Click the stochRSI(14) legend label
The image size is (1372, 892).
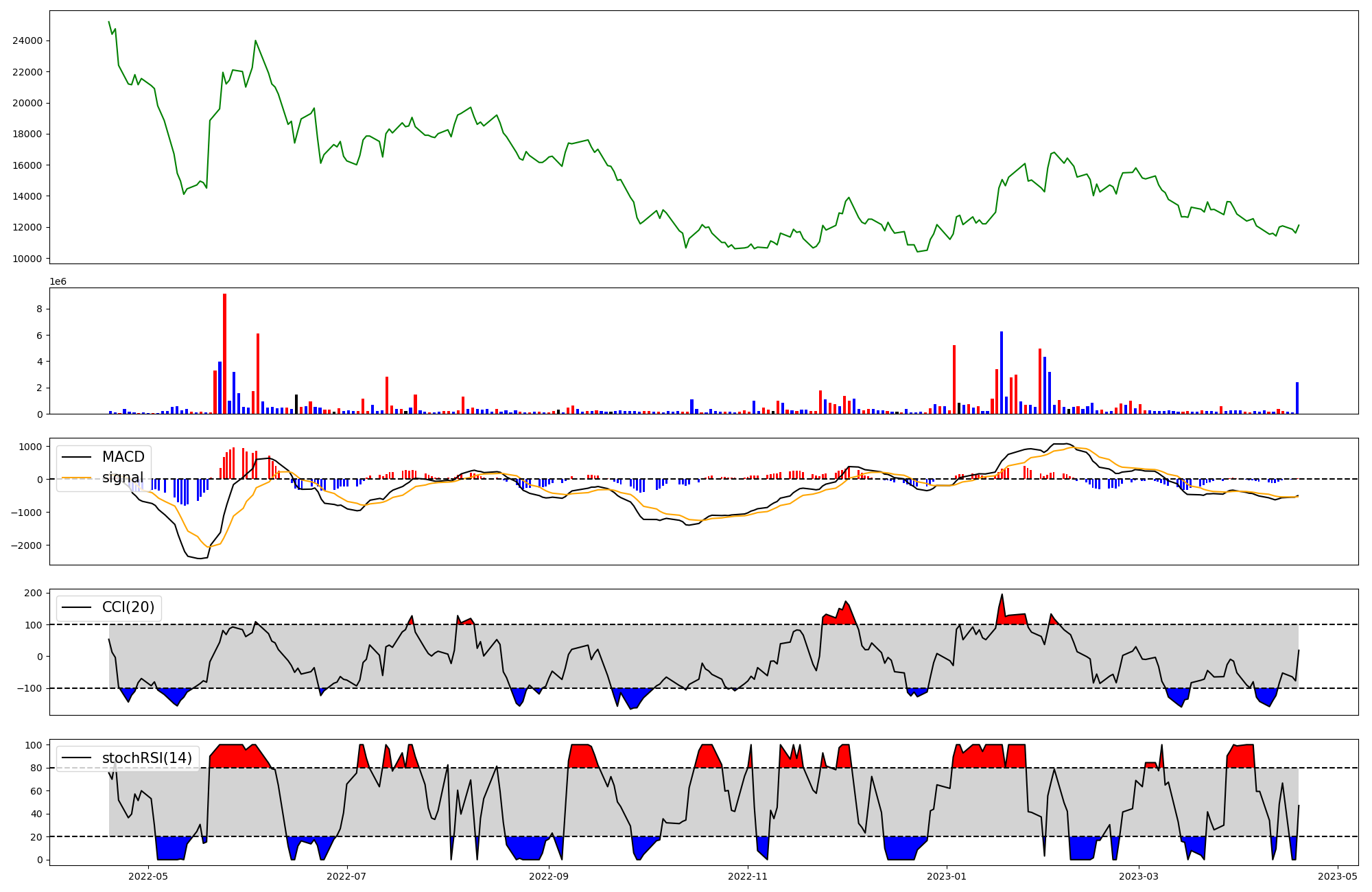147,758
